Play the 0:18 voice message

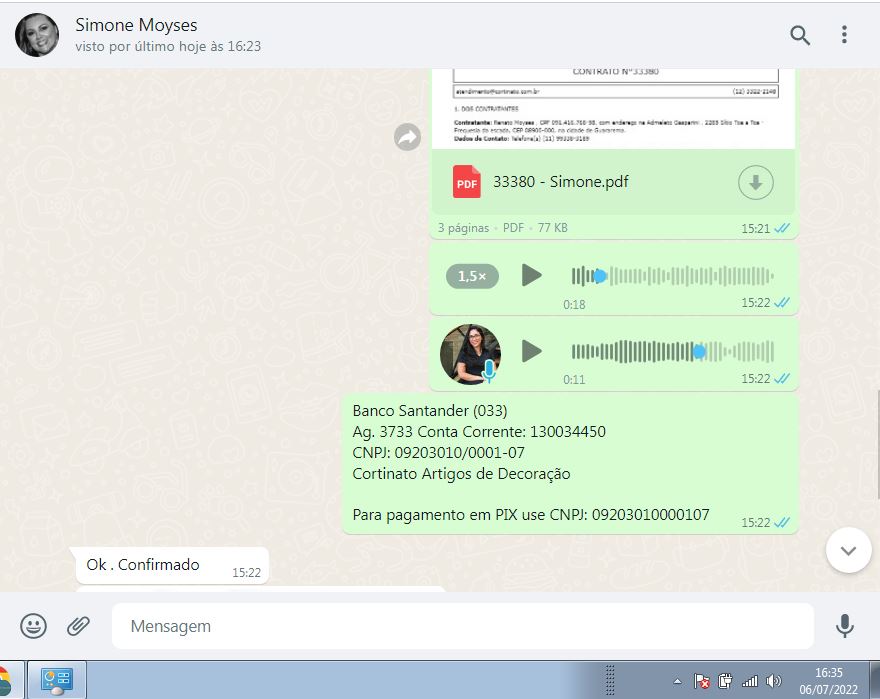(531, 275)
